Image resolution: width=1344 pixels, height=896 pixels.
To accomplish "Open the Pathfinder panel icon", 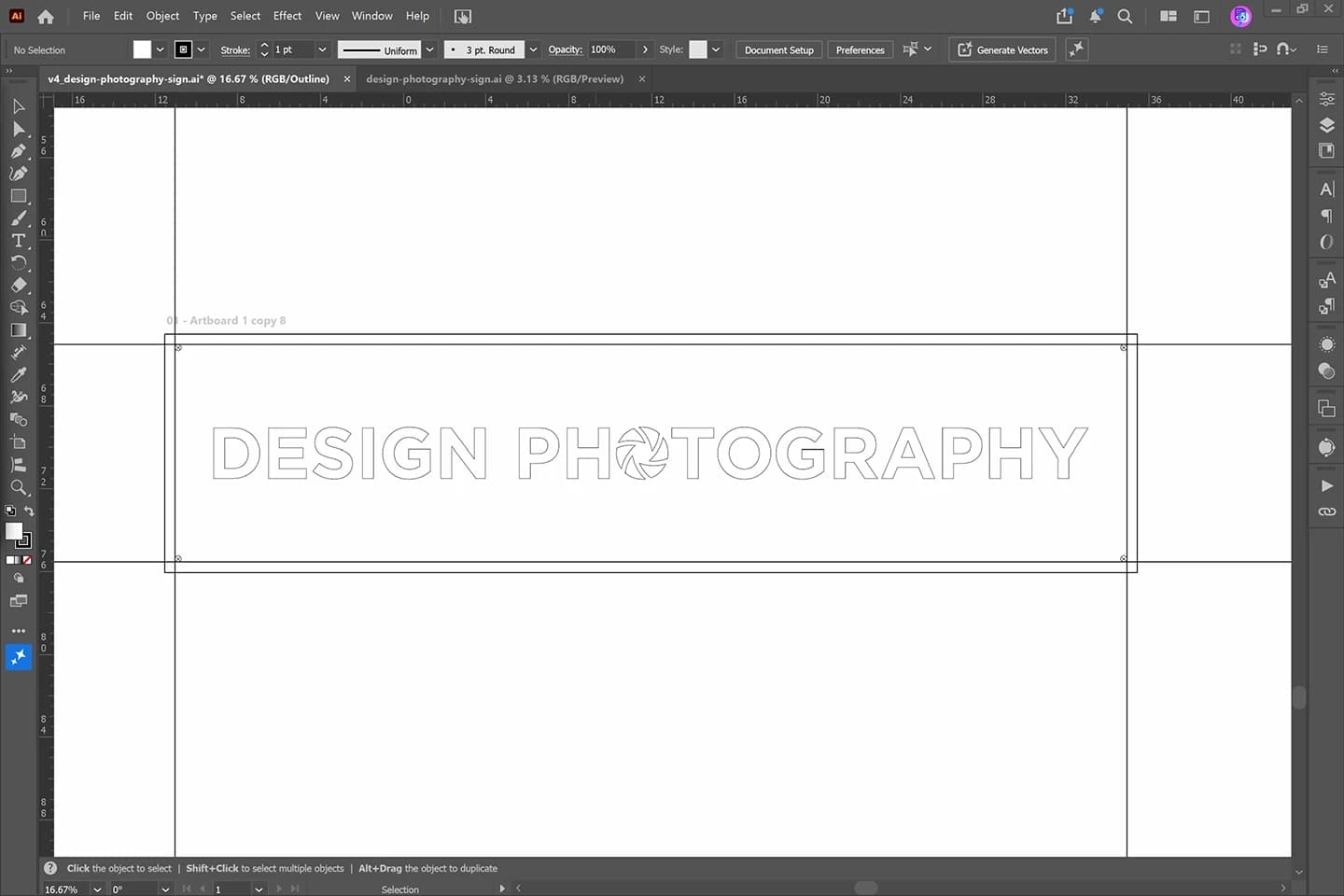I will click(x=1326, y=409).
